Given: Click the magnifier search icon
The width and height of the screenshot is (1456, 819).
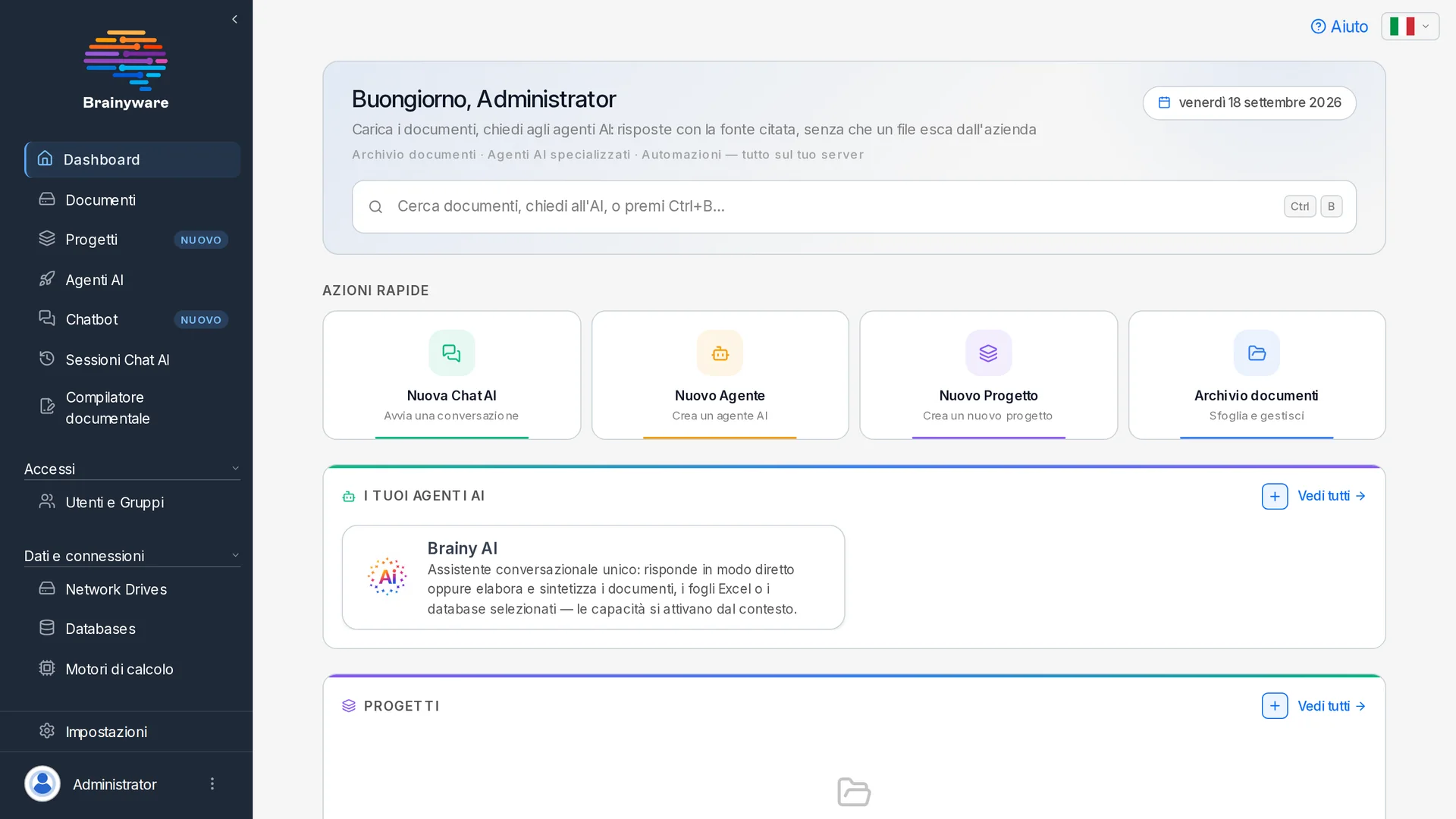Looking at the screenshot, I should (375, 207).
